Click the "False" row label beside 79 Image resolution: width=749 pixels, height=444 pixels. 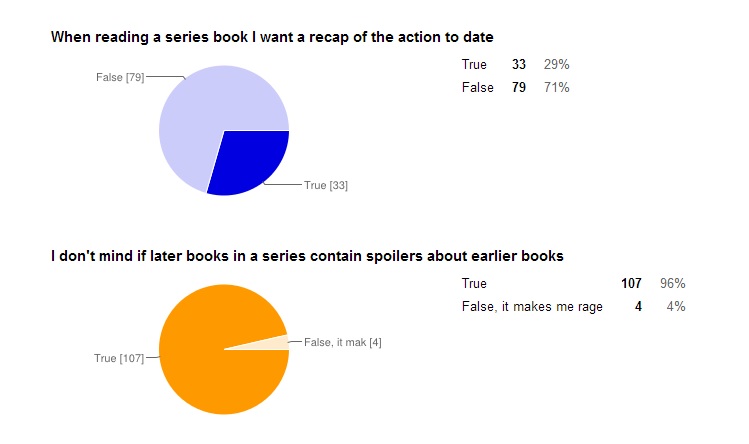478,87
